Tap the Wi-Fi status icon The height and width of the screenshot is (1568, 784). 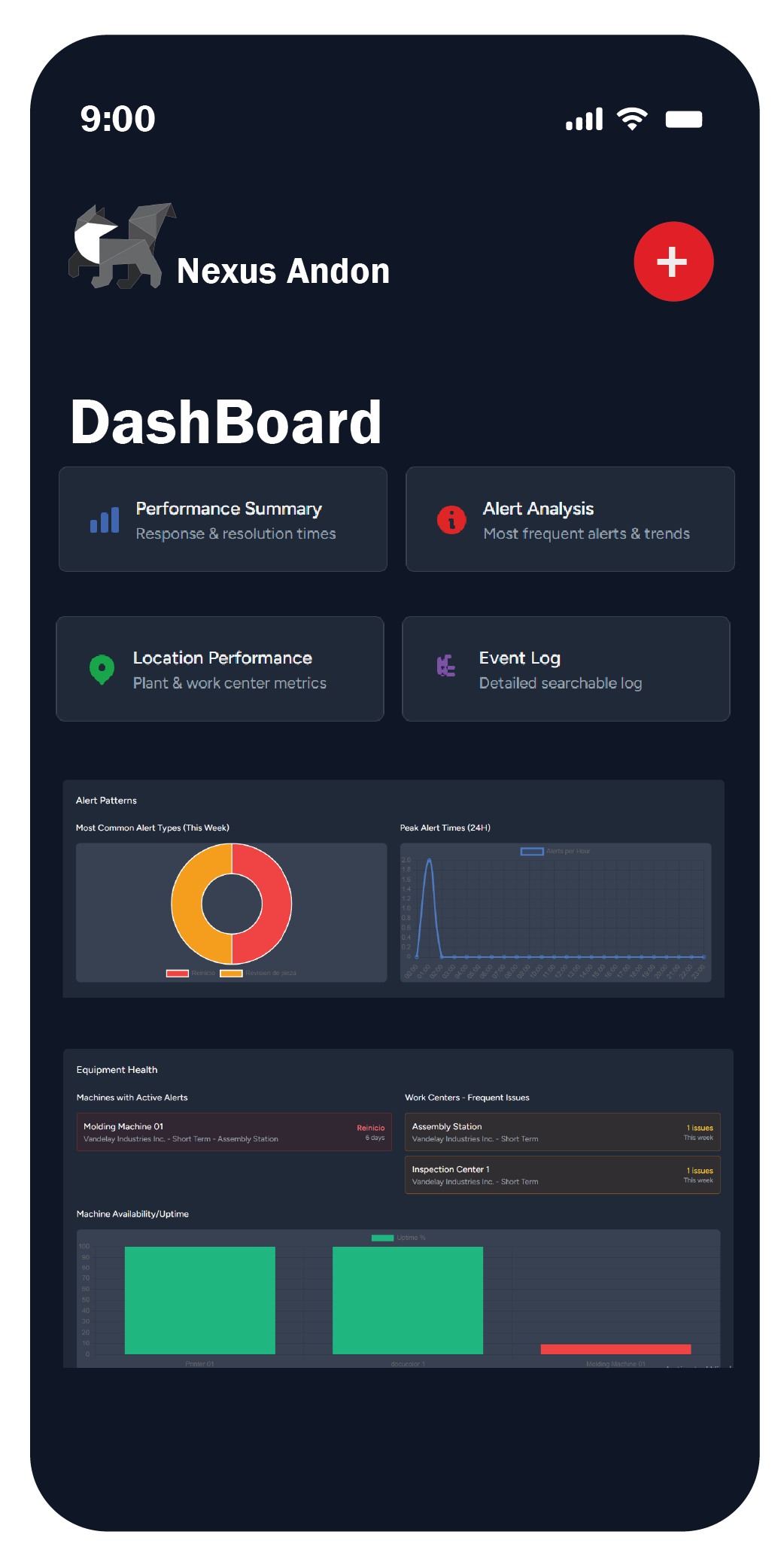click(x=632, y=119)
